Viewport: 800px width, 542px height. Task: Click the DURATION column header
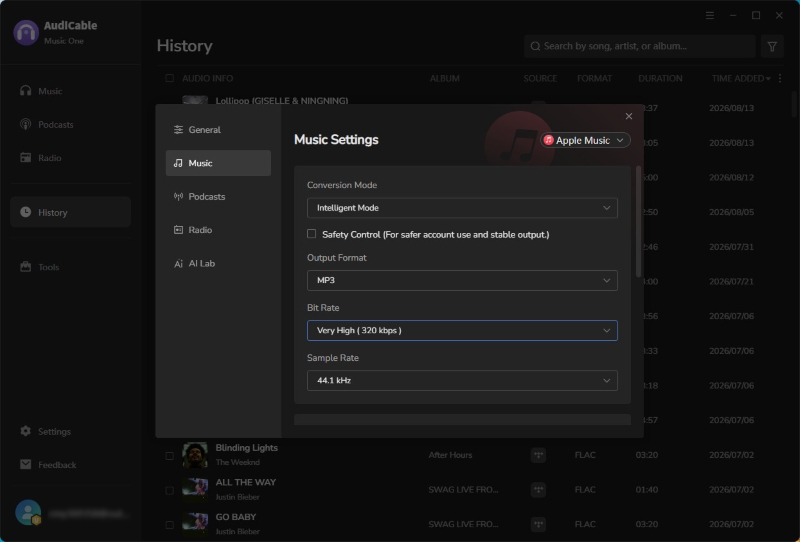pyautogui.click(x=660, y=78)
